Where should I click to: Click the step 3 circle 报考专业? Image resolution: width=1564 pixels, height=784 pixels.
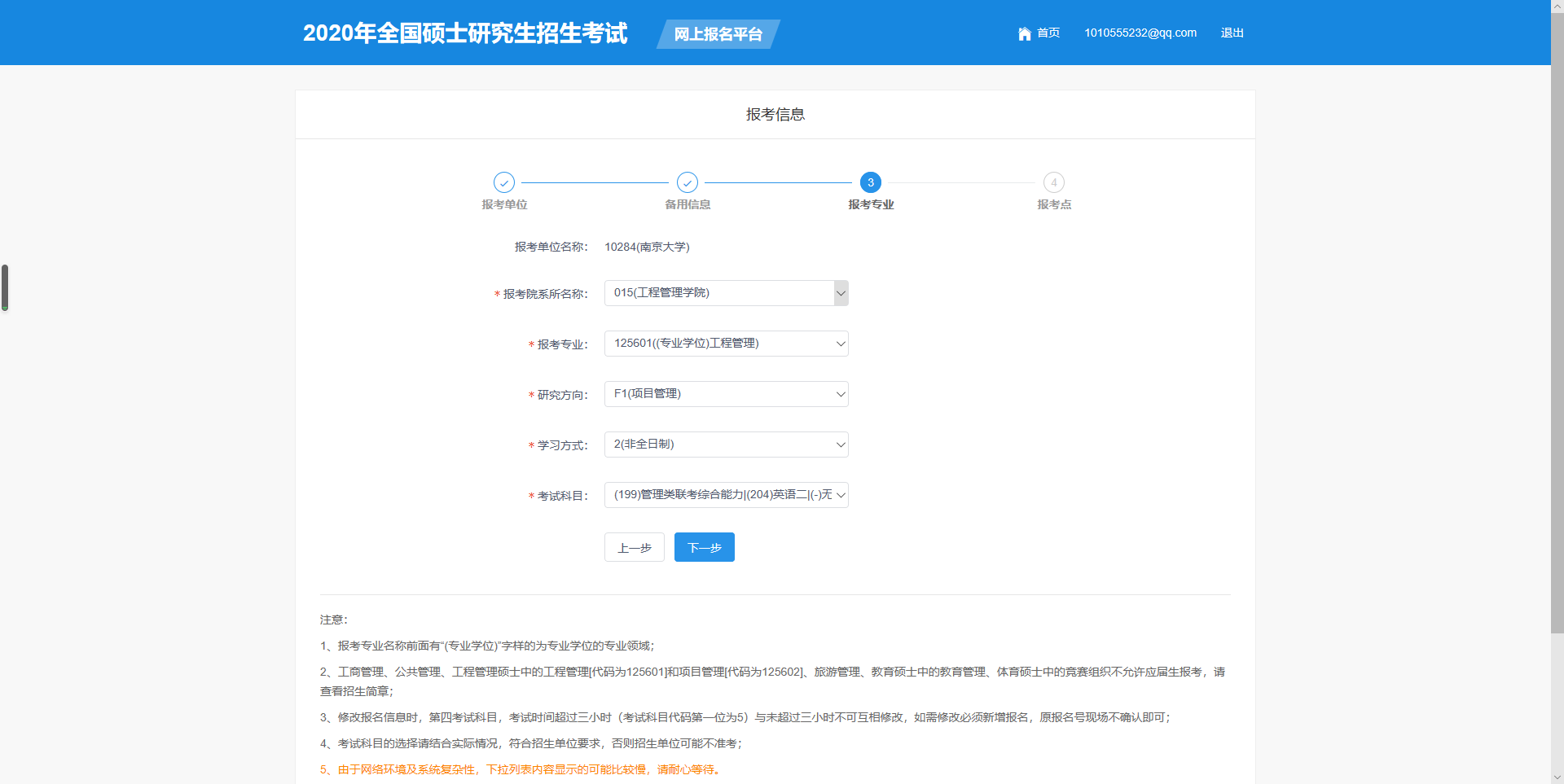pyautogui.click(x=870, y=182)
